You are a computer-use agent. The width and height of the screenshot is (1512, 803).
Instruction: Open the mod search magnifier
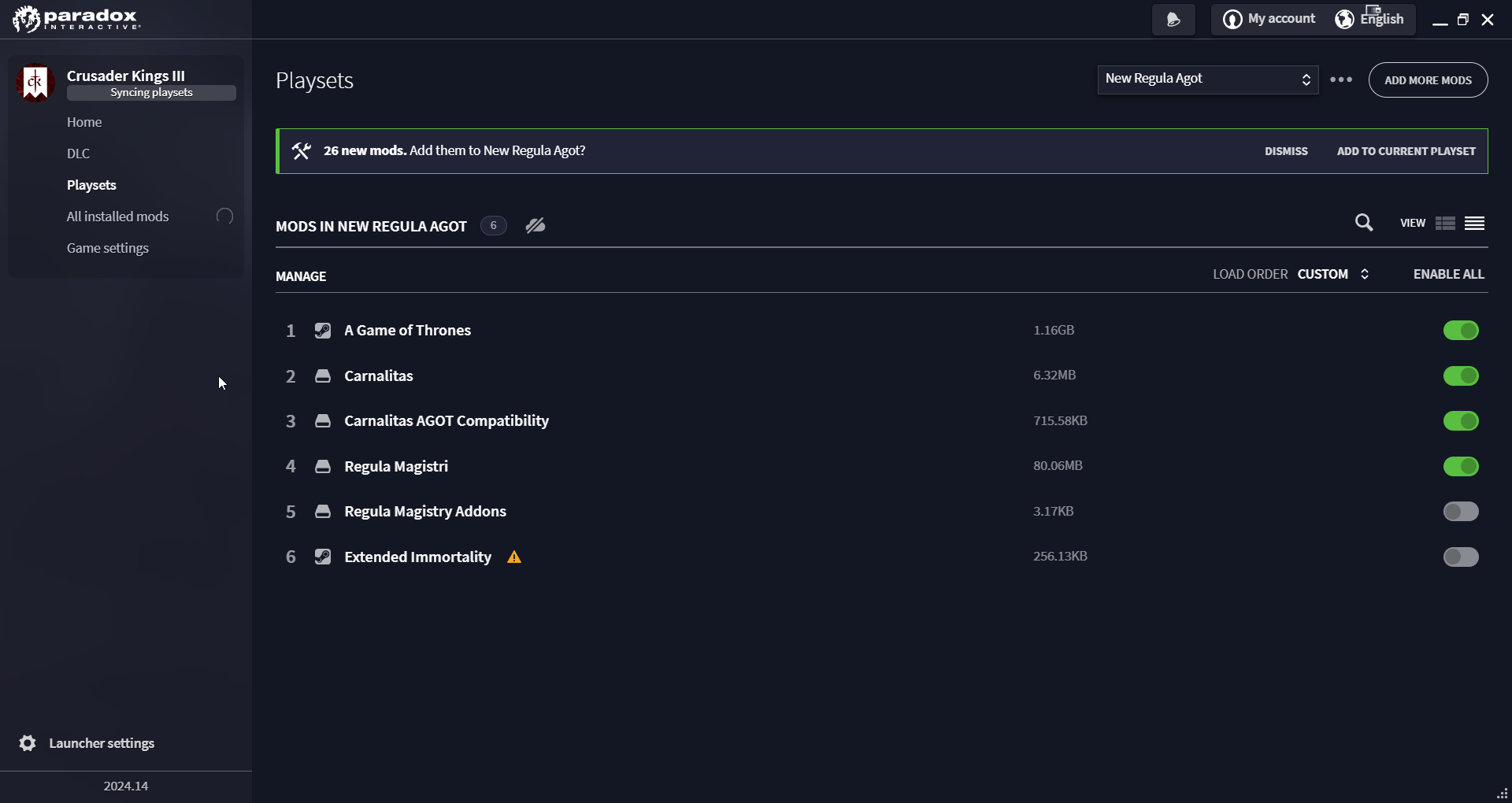(x=1364, y=223)
